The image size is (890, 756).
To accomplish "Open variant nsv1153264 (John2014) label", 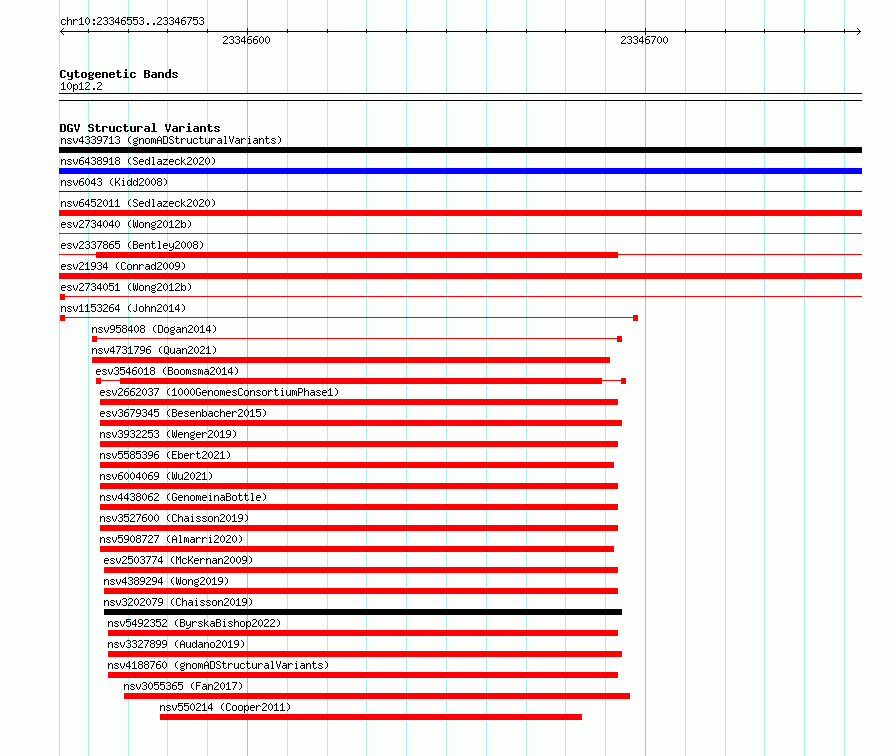I will click(123, 308).
